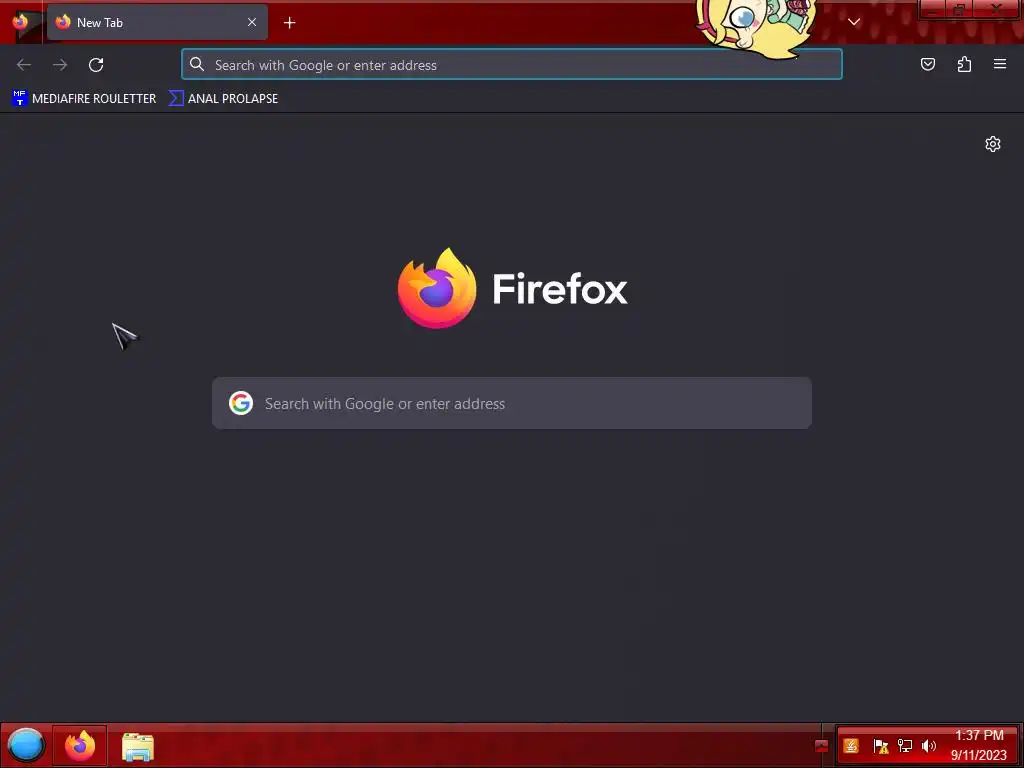This screenshot has width=1024, height=768.
Task: Reload the current page
Action: [x=96, y=65]
